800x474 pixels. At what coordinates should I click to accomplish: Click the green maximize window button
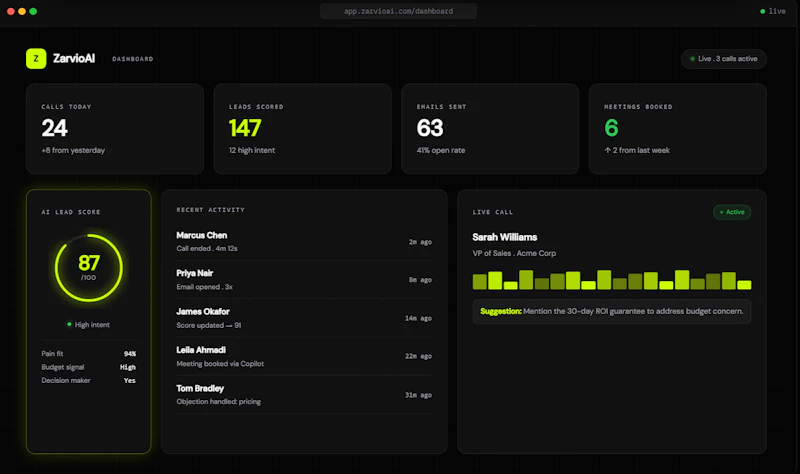(33, 11)
